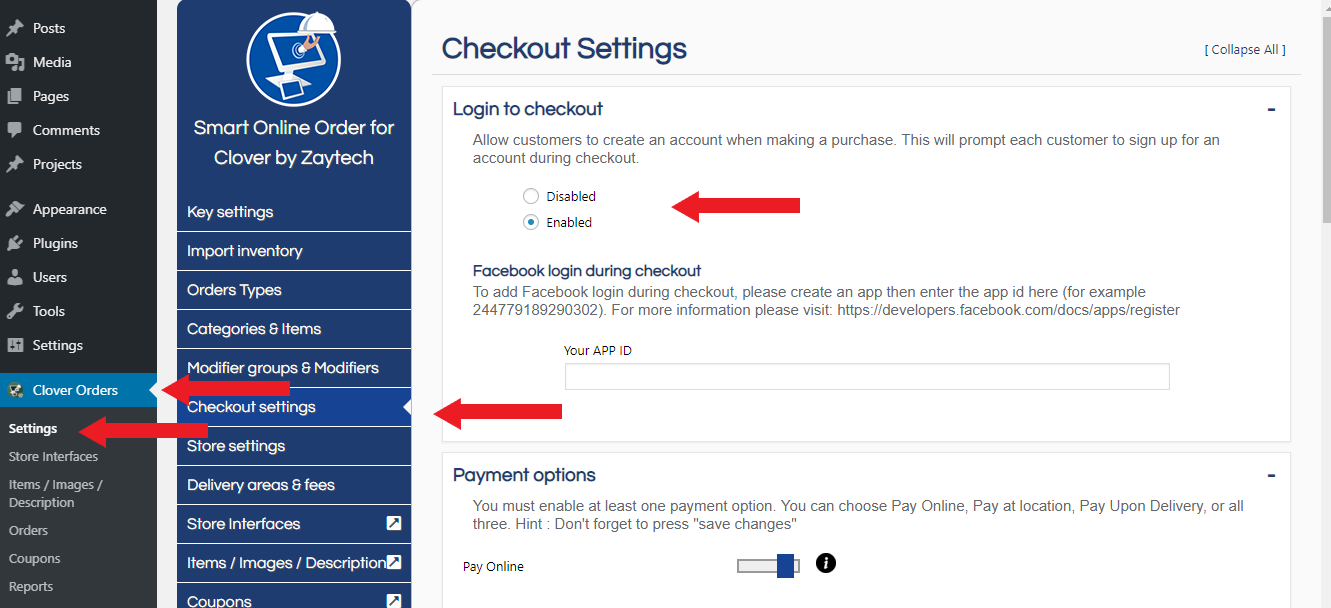Viewport: 1331px width, 608px height.
Task: Click the Media icon in WordPress sidebar
Action: click(15, 62)
